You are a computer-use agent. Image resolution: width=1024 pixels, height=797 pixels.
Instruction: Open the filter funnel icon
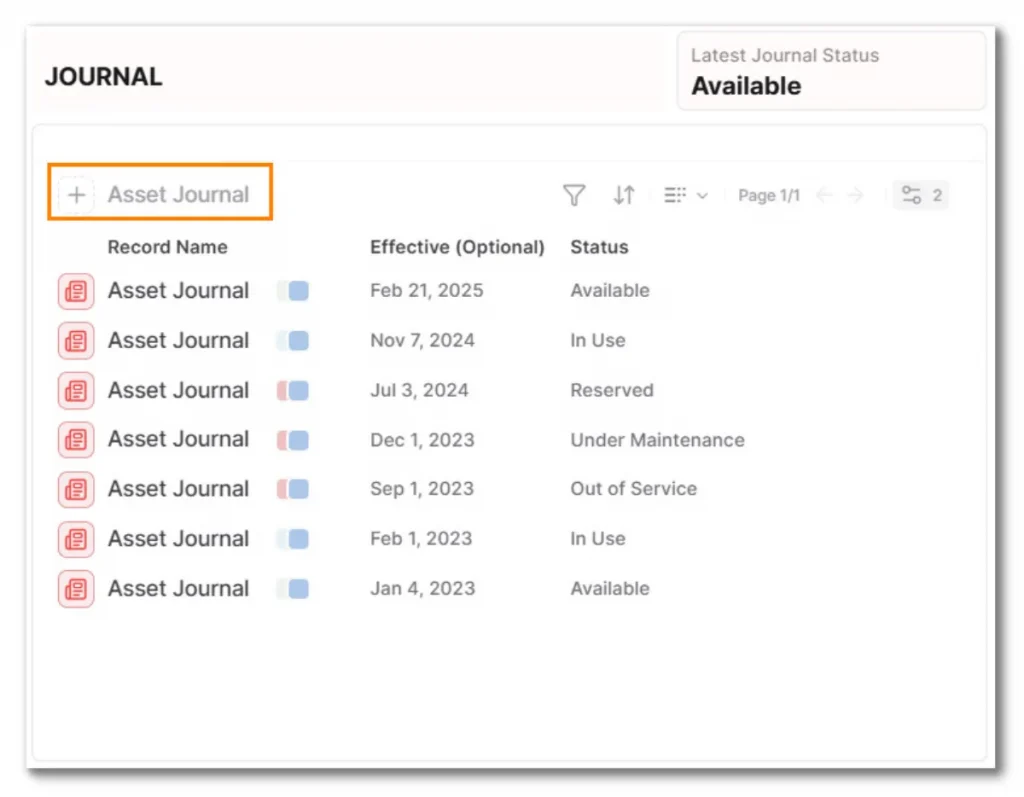point(573,195)
